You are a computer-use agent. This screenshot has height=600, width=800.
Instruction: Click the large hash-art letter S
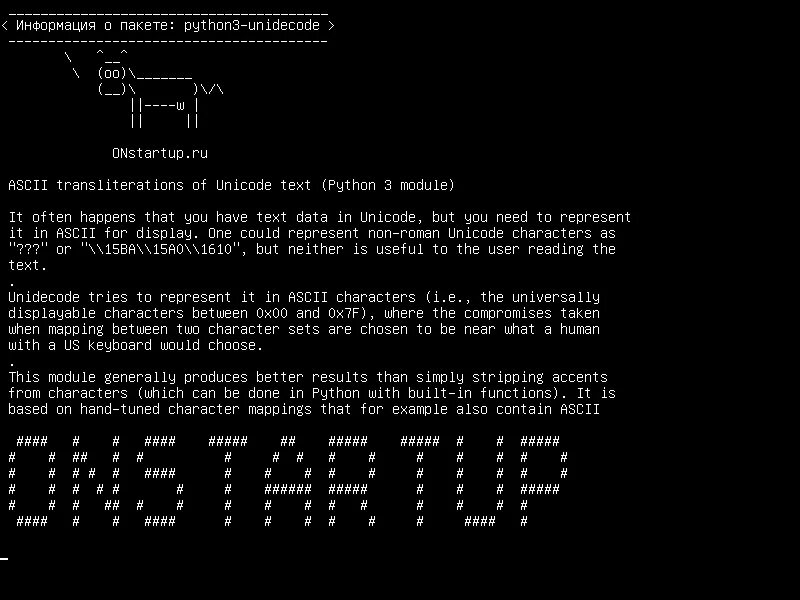pos(160,481)
